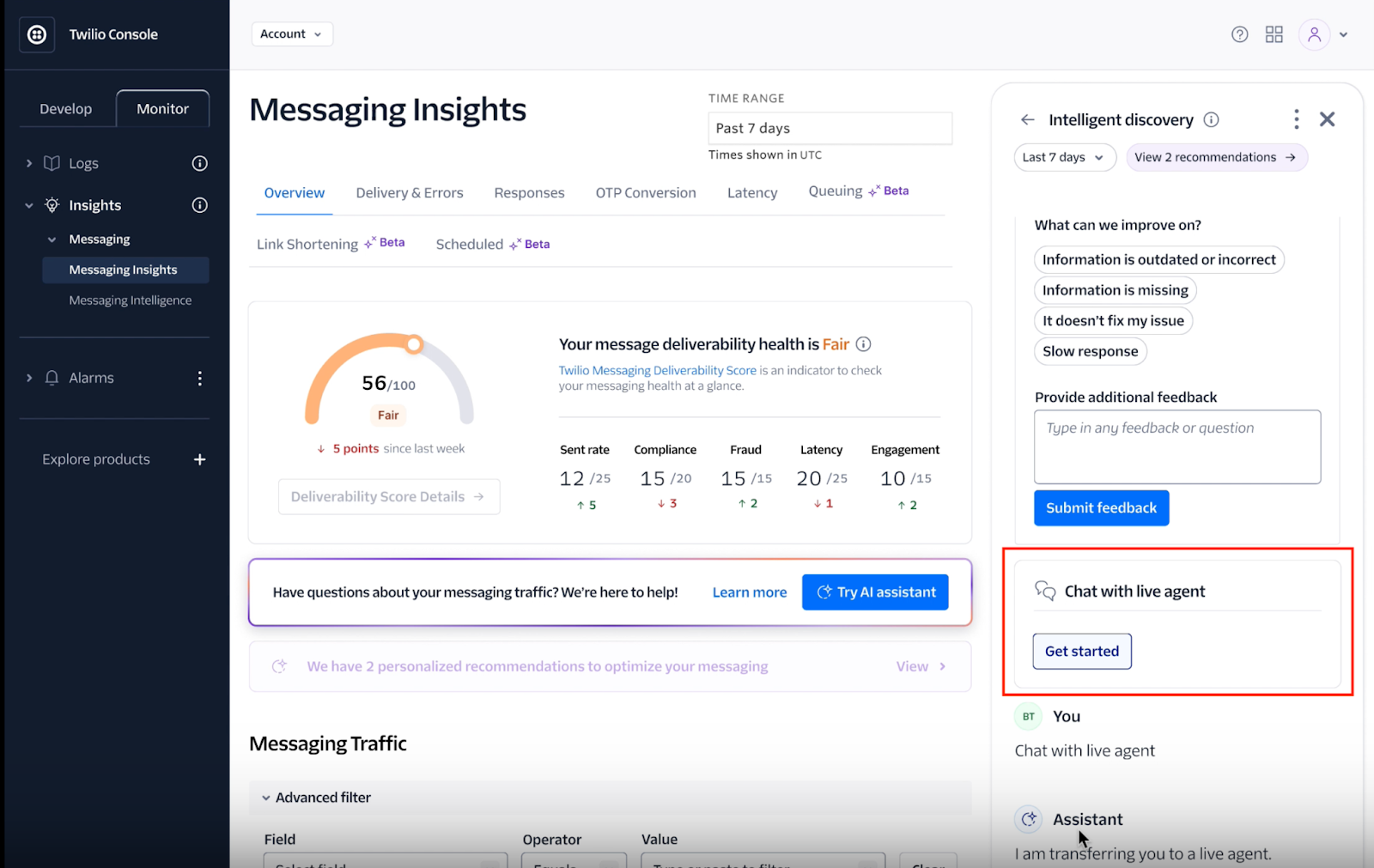Click the Insights lightbulb icon
Screen dimensions: 1374x868
(x=52, y=205)
